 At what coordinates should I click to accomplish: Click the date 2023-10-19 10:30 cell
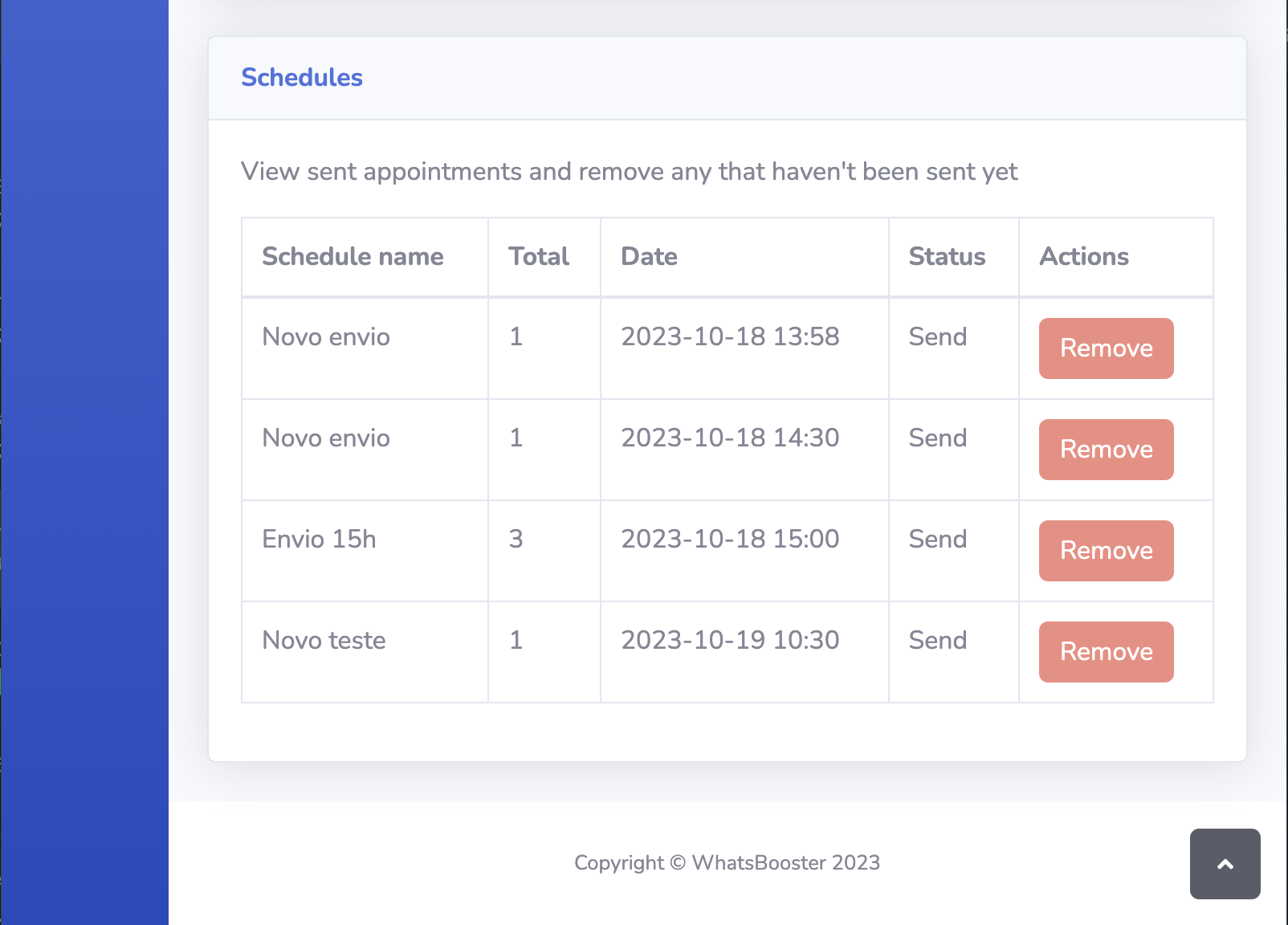744,652
